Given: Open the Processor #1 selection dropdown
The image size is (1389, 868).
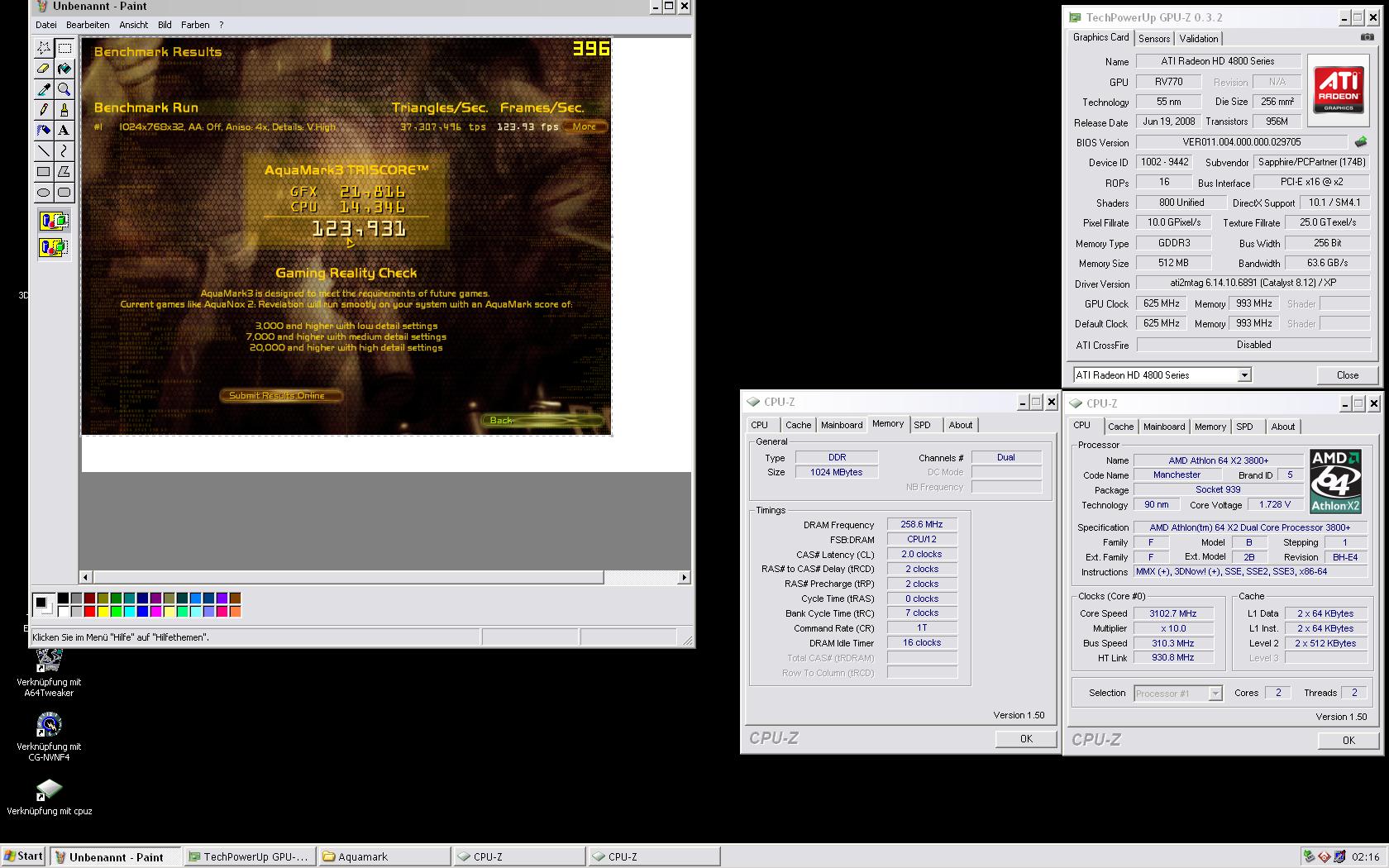Looking at the screenshot, I should pyautogui.click(x=1215, y=694).
